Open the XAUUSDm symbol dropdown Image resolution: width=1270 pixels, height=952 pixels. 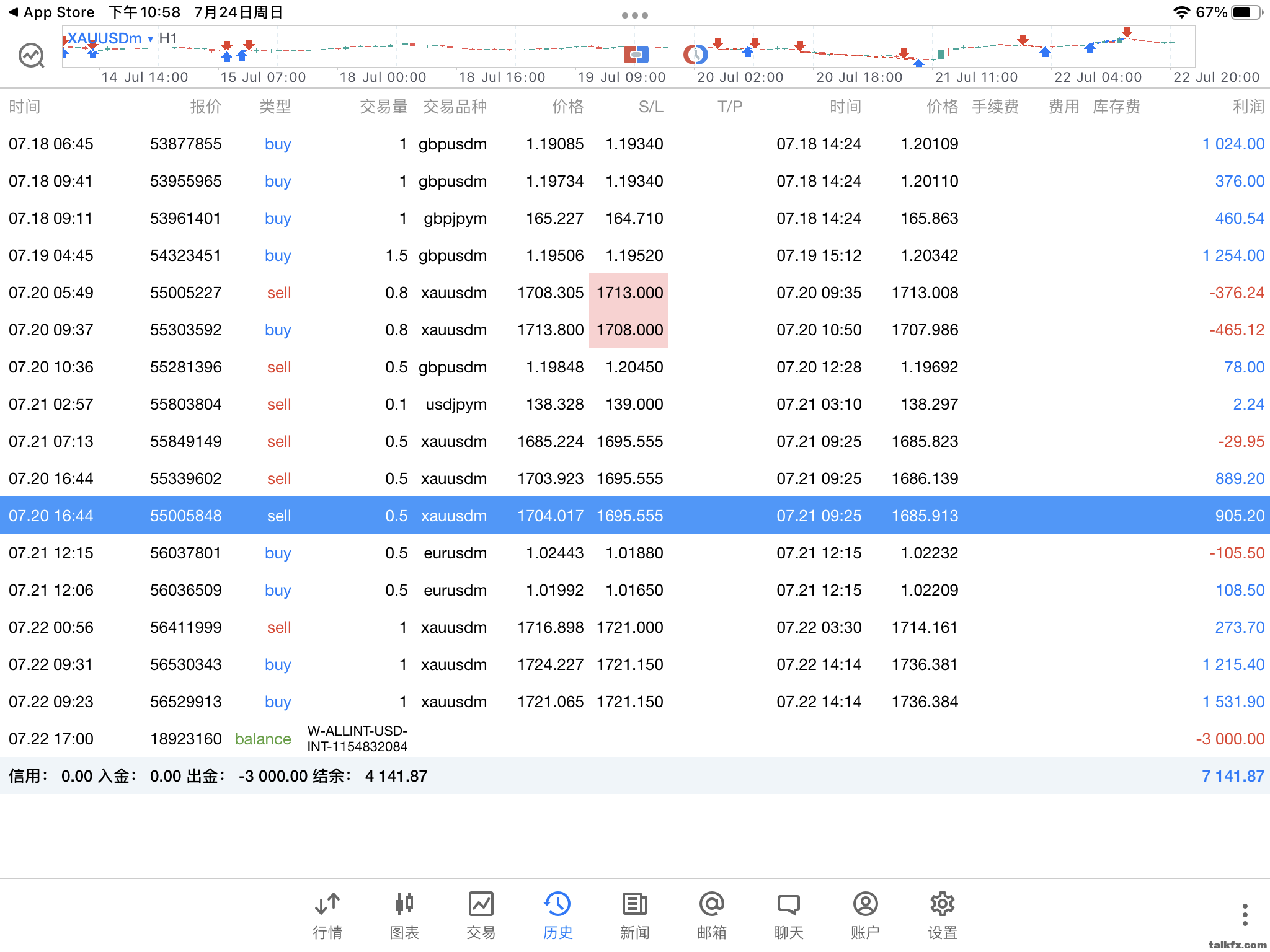pos(110,38)
